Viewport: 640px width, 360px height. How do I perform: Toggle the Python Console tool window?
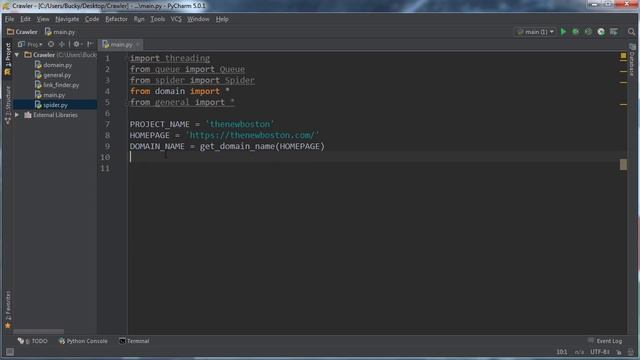[x=83, y=341]
